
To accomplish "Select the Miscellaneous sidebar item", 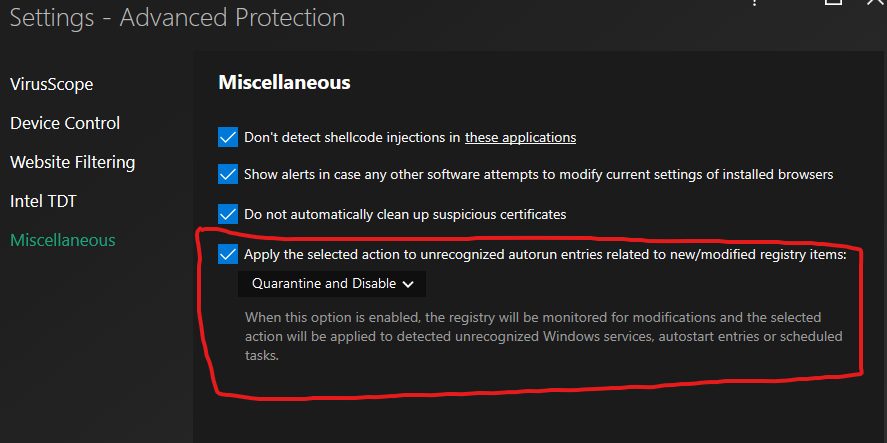I will [x=62, y=240].
